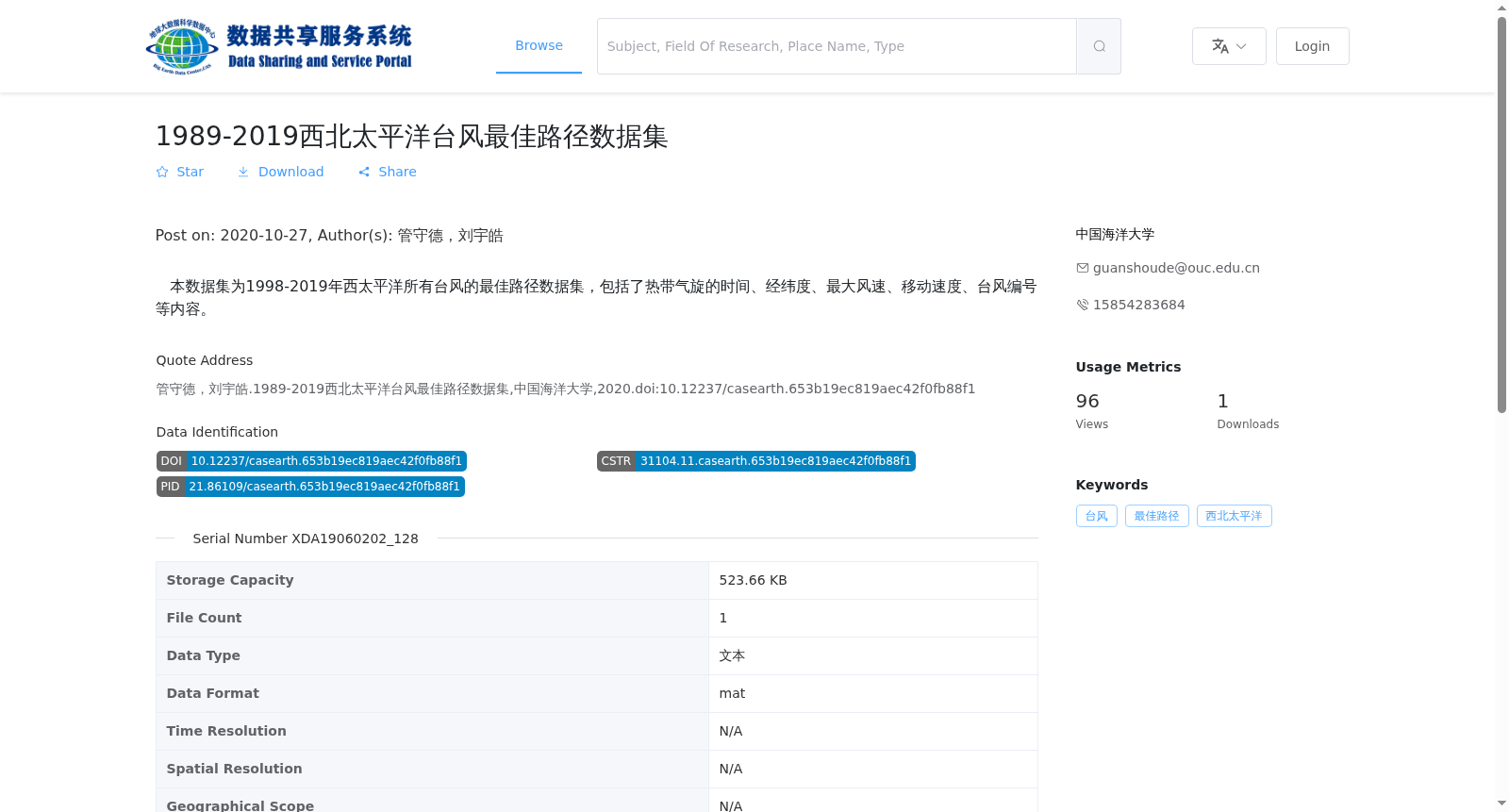
Task: Click the Spatial Resolution row label
Action: [234, 769]
